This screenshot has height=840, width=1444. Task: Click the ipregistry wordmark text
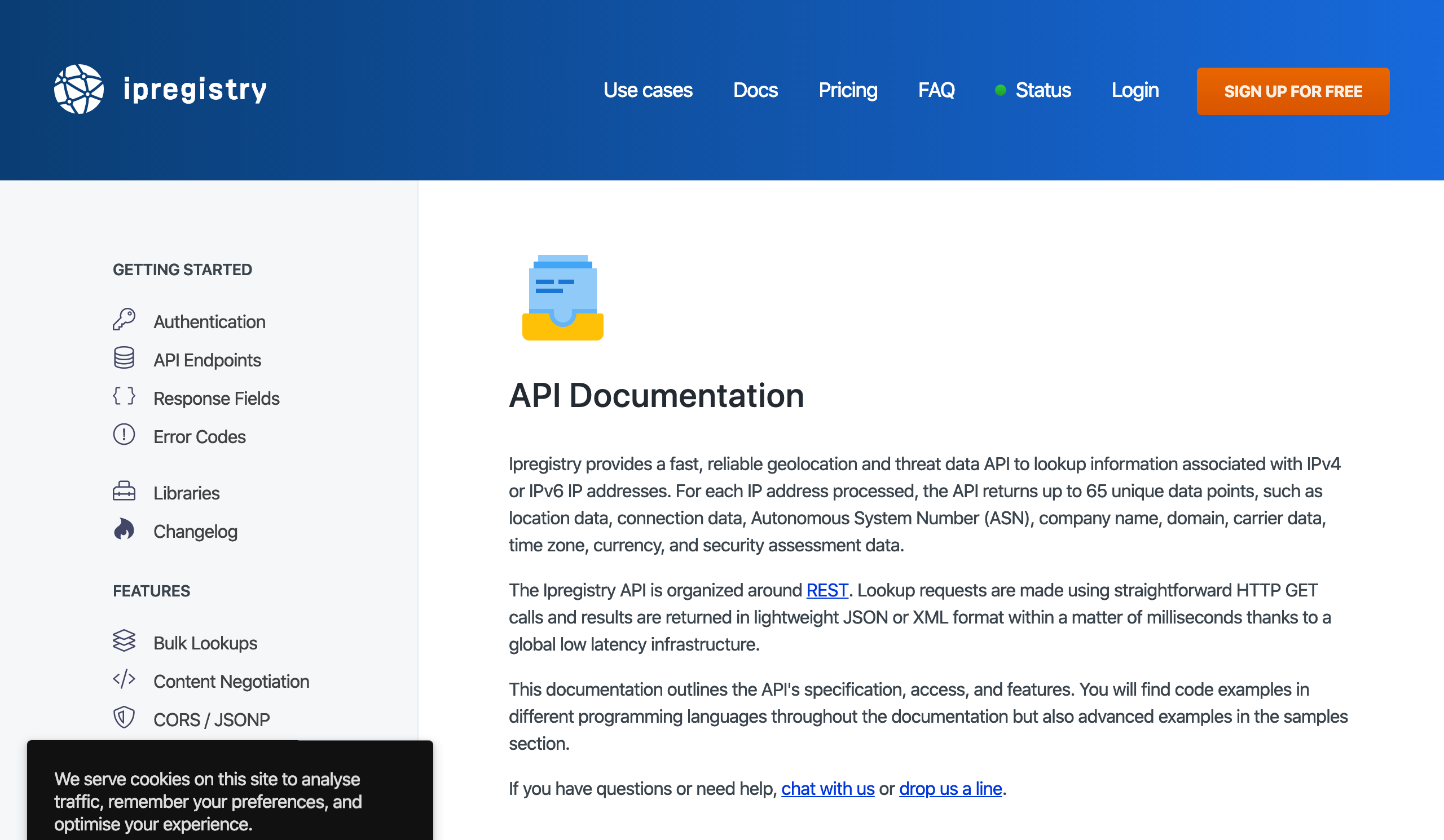pyautogui.click(x=195, y=90)
